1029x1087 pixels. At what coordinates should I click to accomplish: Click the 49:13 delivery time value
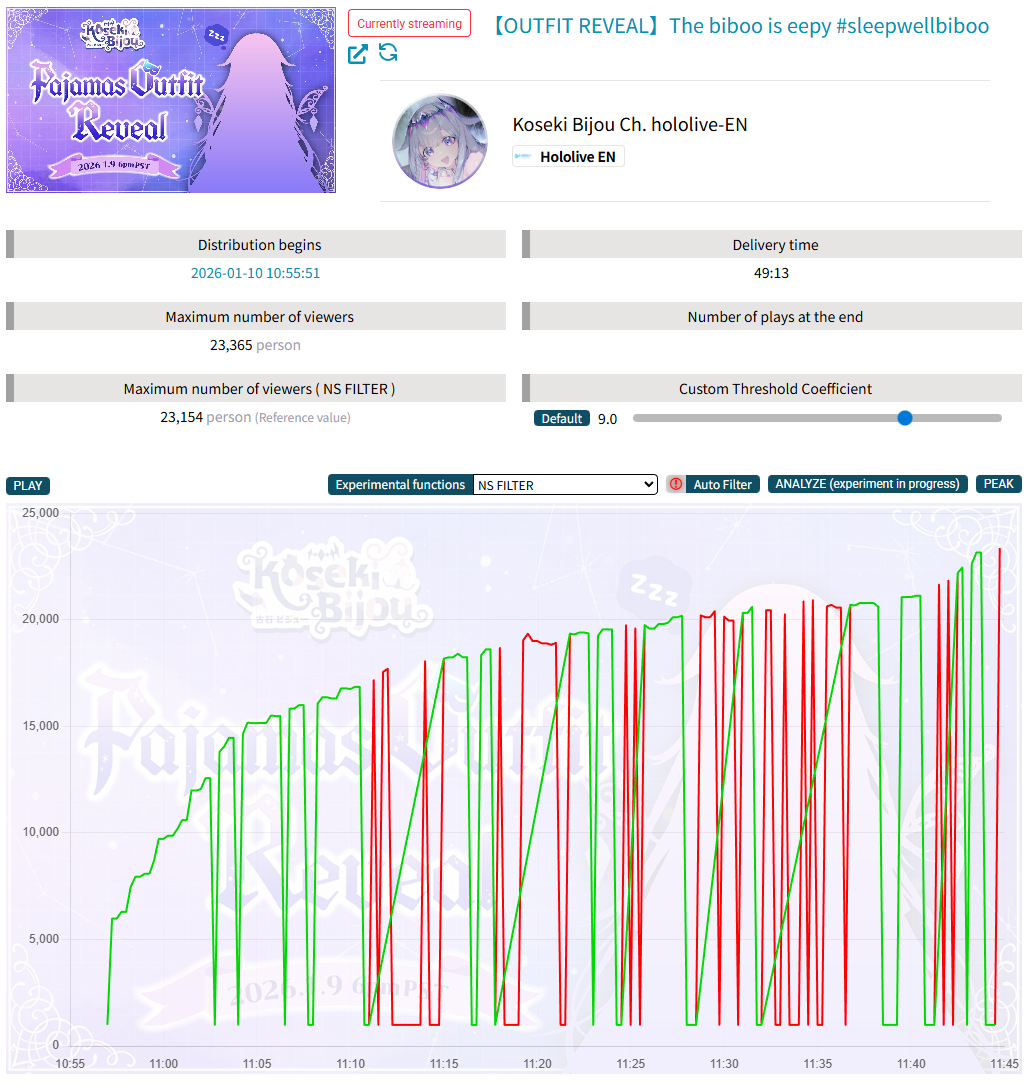(772, 273)
